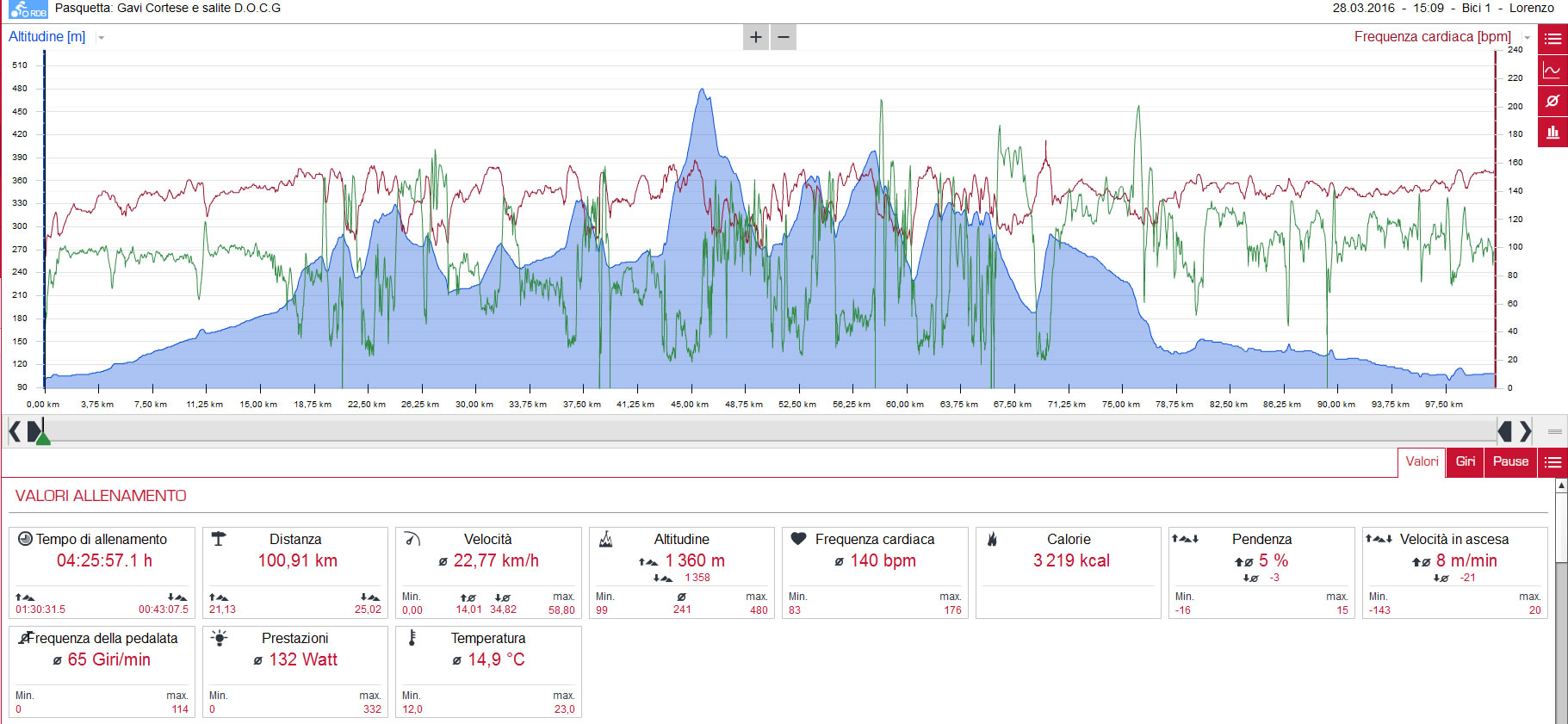The height and width of the screenshot is (724, 1568).
Task: Click the Altitudine [m] axis label
Action: click(47, 37)
